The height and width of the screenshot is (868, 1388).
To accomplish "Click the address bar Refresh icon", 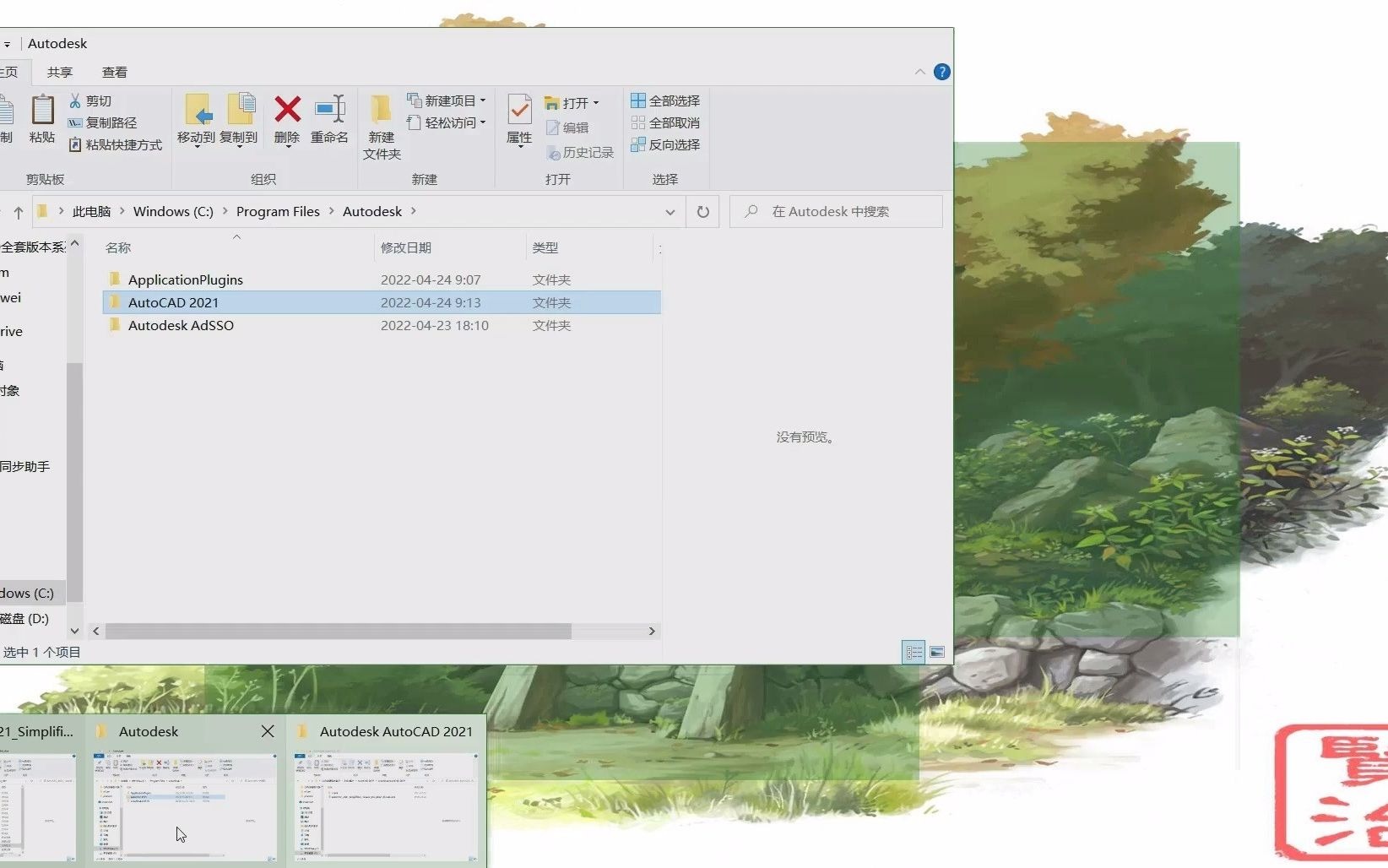I will tap(702, 212).
